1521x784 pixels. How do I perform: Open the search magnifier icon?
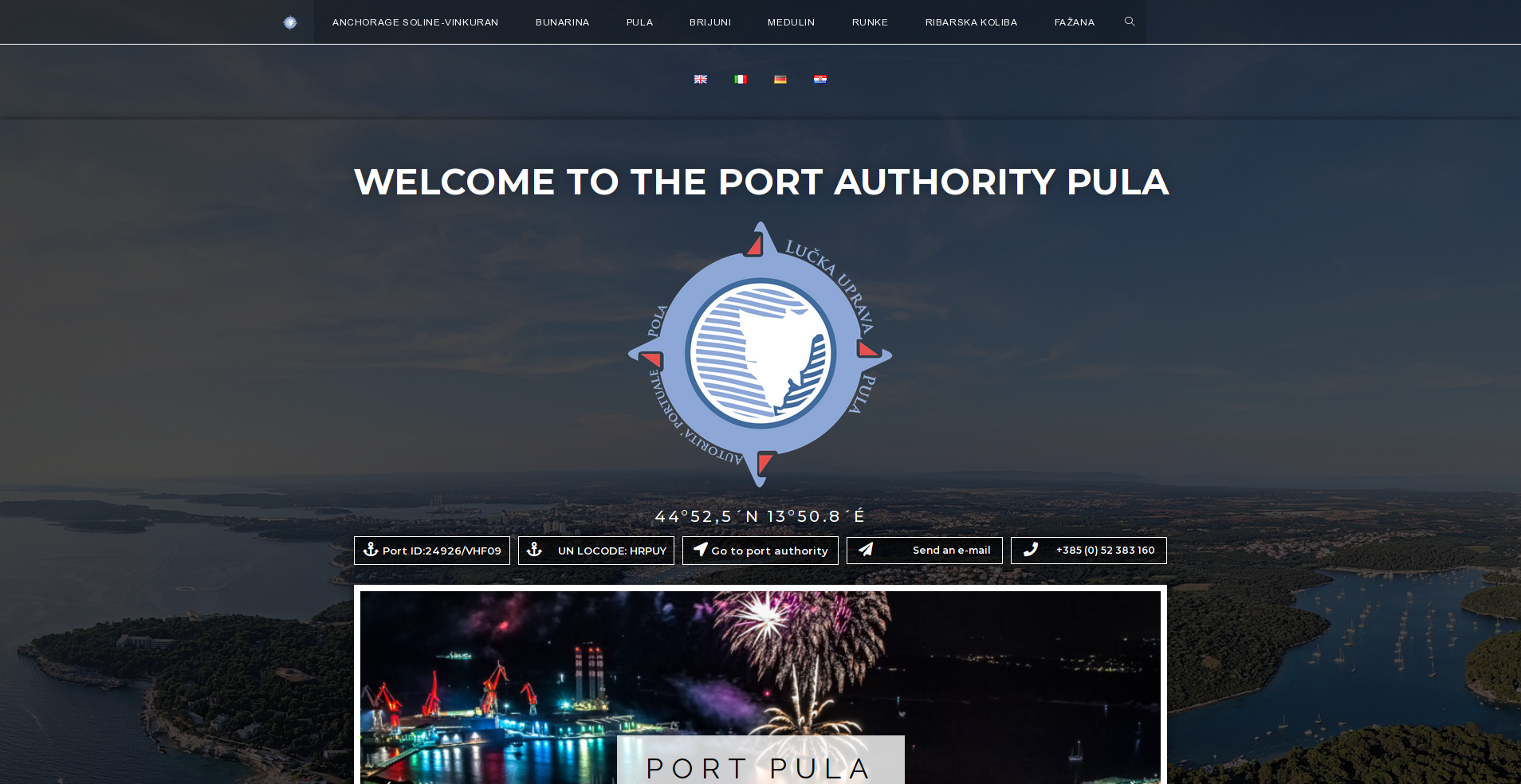1130,22
